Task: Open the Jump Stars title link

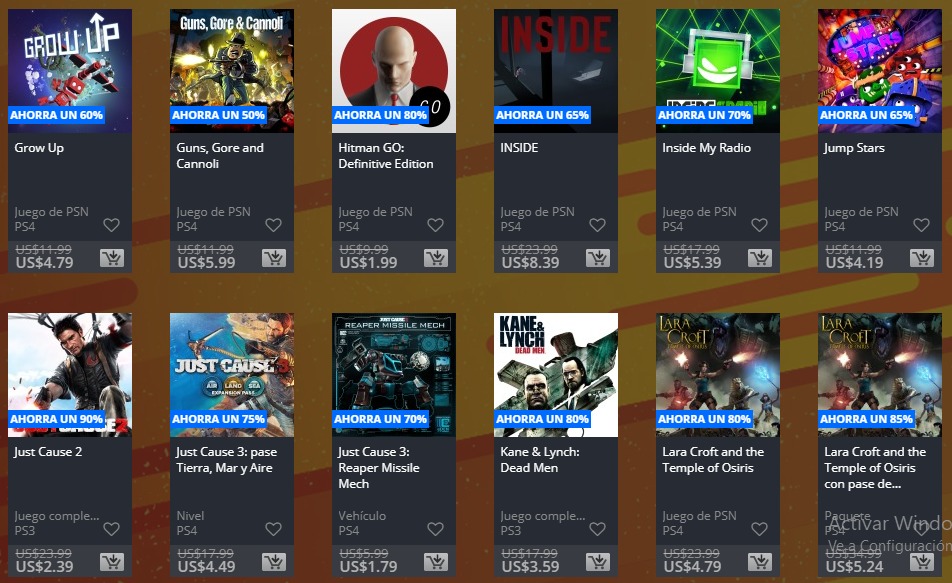Action: point(854,148)
